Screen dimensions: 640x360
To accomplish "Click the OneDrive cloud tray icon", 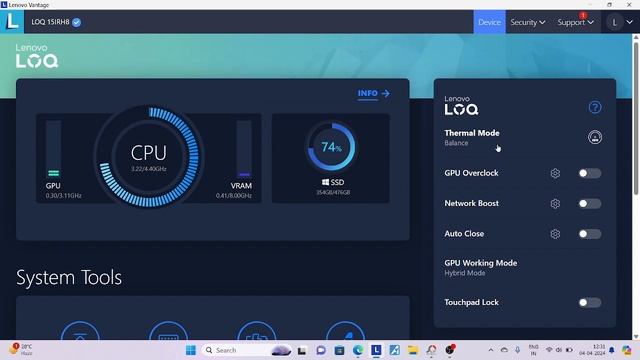I will (x=504, y=350).
